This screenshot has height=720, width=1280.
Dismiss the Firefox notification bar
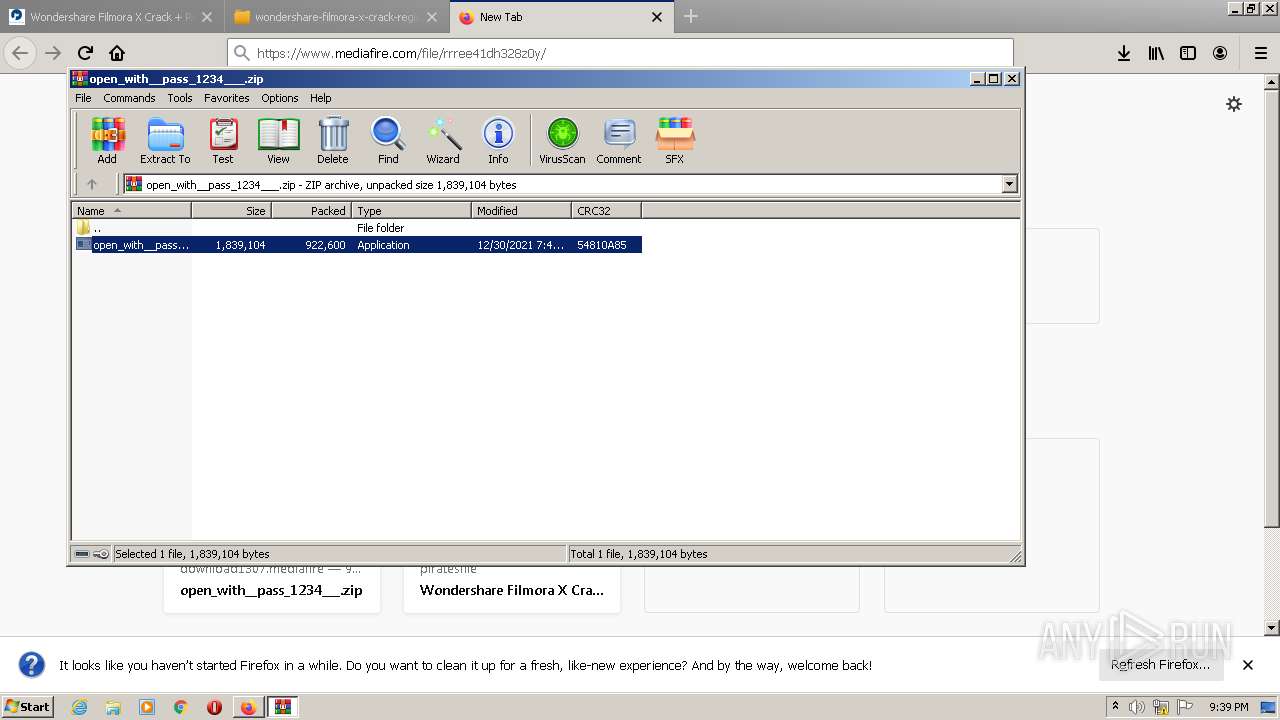pyautogui.click(x=1248, y=665)
